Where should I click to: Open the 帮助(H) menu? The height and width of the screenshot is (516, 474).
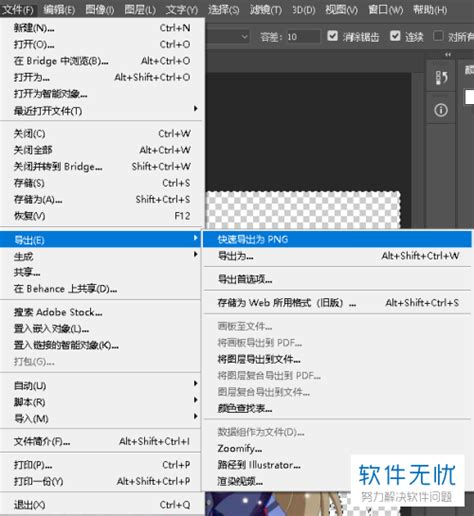[x=430, y=10]
